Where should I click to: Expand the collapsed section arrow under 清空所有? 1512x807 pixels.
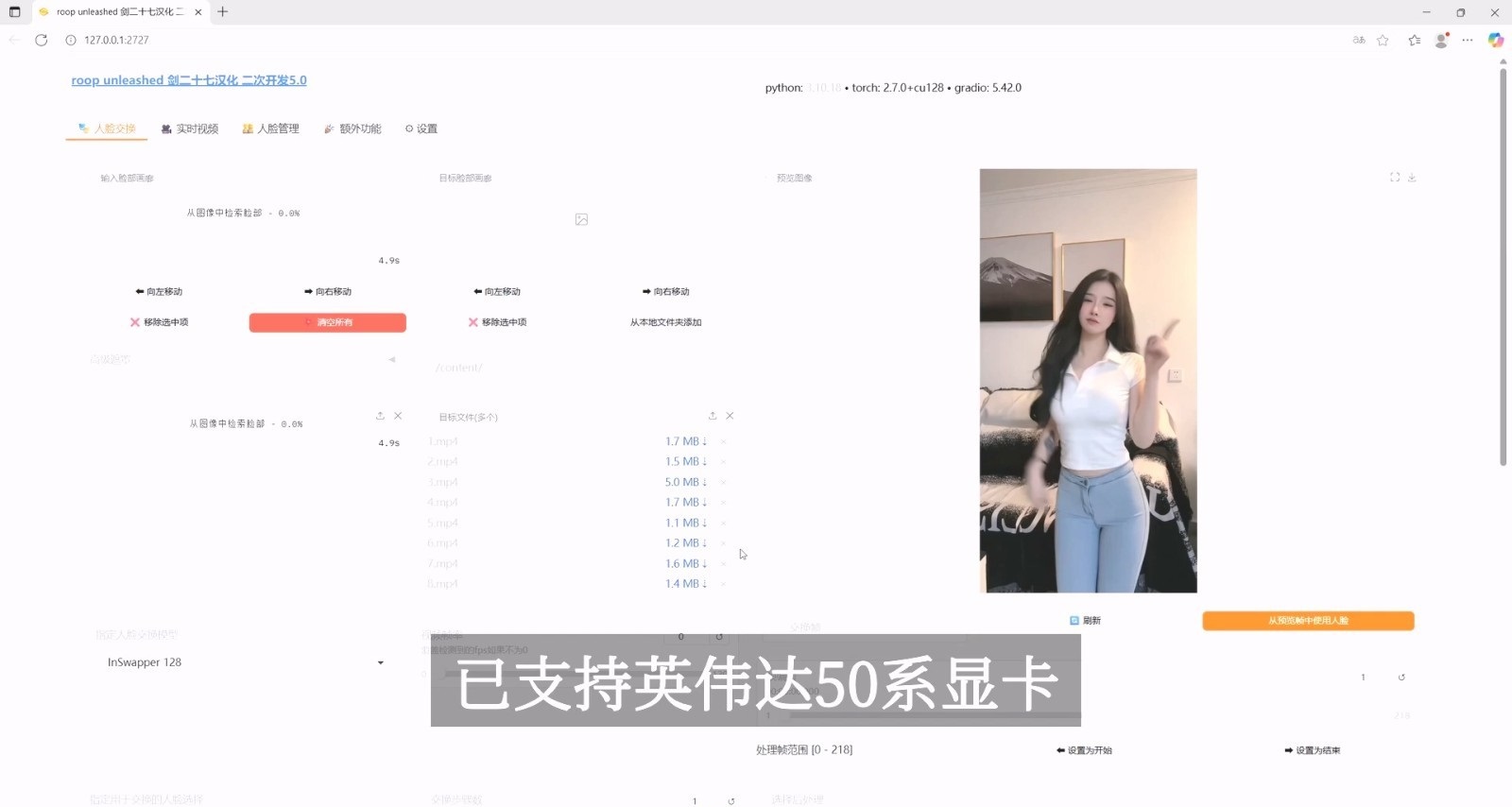point(391,359)
